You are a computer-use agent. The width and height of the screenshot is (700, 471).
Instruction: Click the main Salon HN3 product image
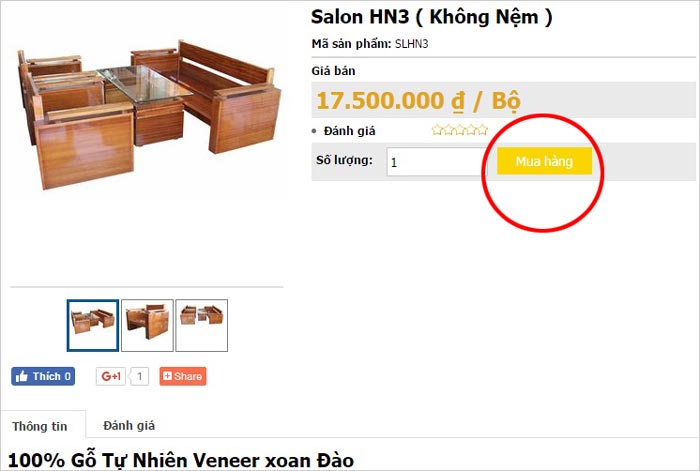pos(149,115)
